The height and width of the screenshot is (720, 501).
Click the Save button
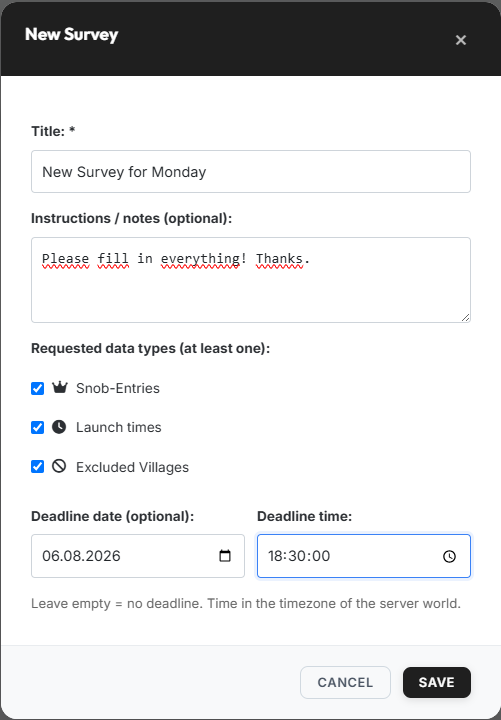click(x=437, y=682)
